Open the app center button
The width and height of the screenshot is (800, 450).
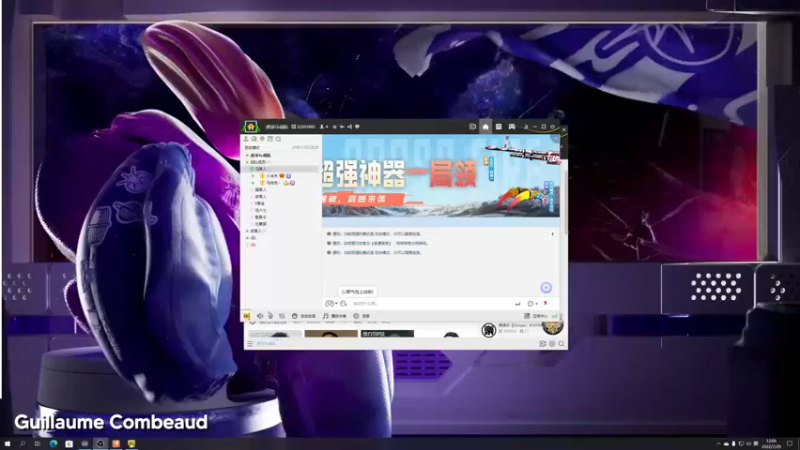(x=536, y=316)
